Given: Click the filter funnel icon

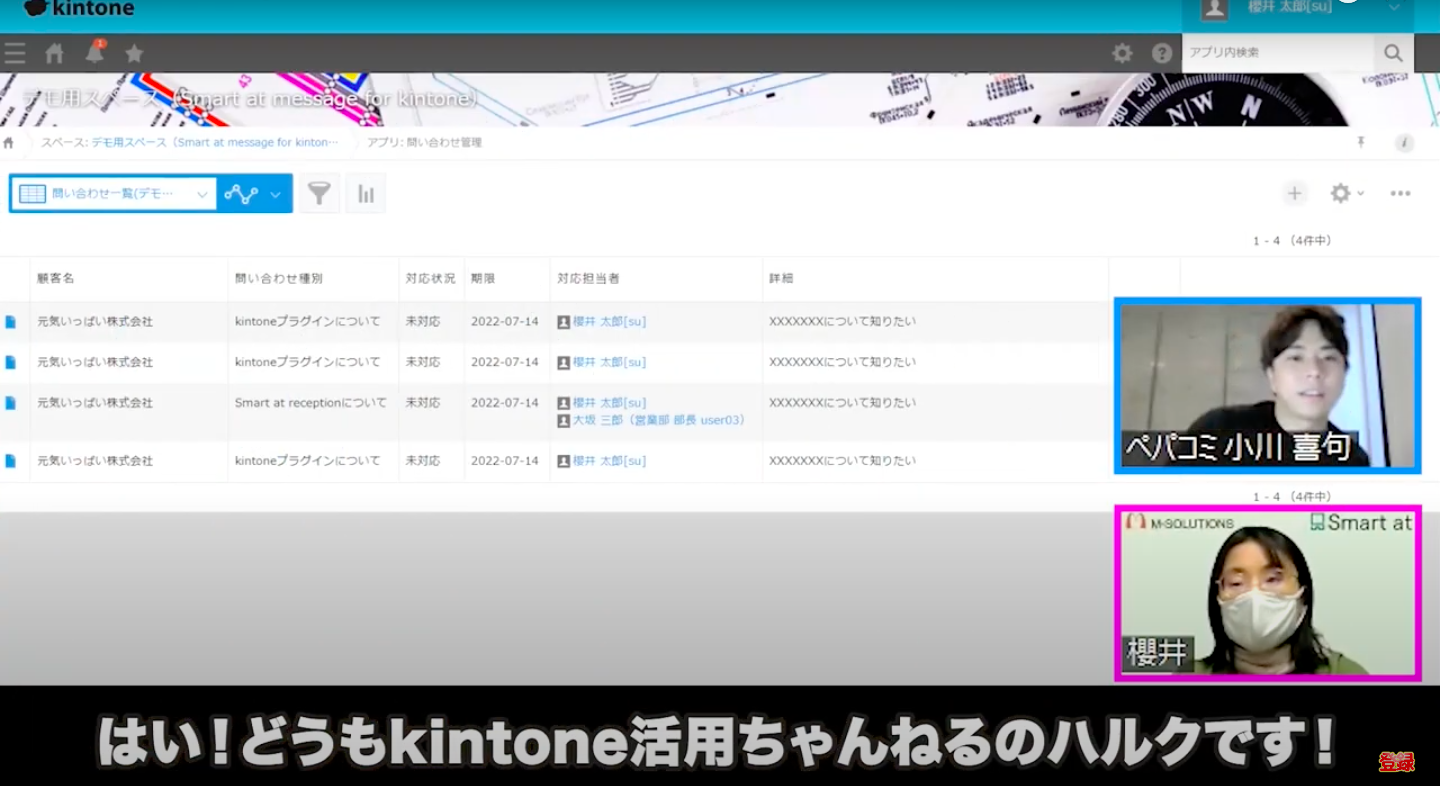Looking at the screenshot, I should 319,192.
